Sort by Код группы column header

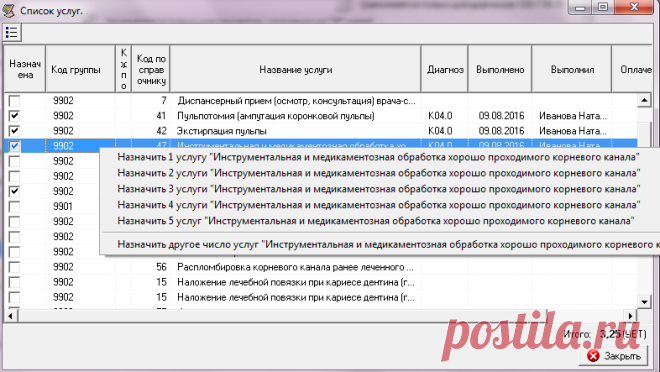(80, 69)
